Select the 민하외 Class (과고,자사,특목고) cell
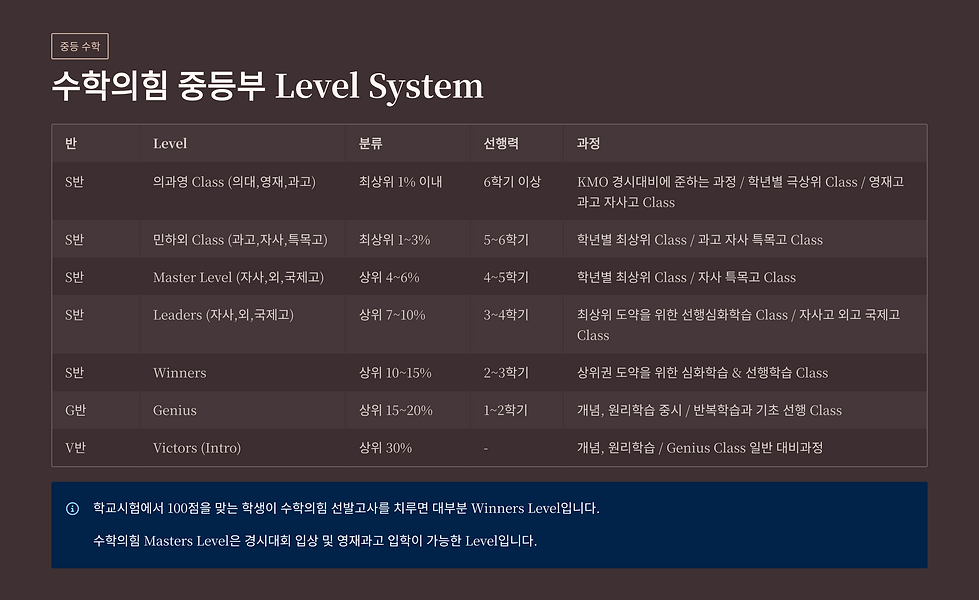The width and height of the screenshot is (979, 600). pyautogui.click(x=240, y=240)
